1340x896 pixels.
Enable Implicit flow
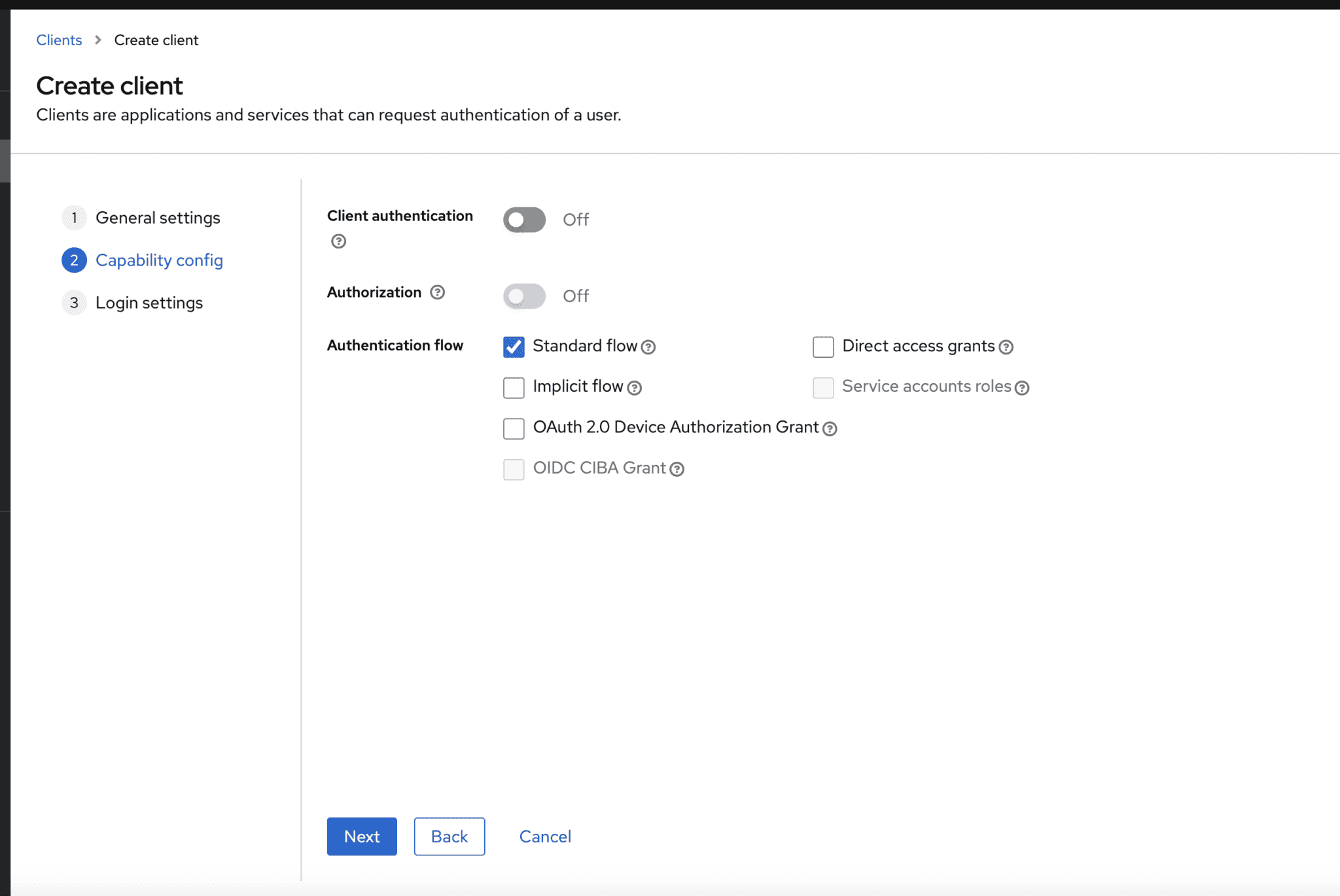pyautogui.click(x=514, y=387)
